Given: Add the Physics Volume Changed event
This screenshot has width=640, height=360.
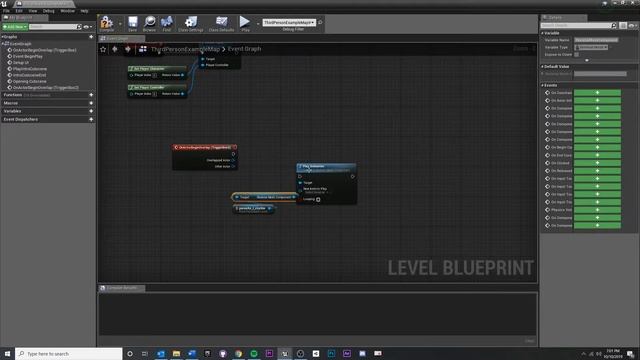Looking at the screenshot, I should tap(597, 210).
